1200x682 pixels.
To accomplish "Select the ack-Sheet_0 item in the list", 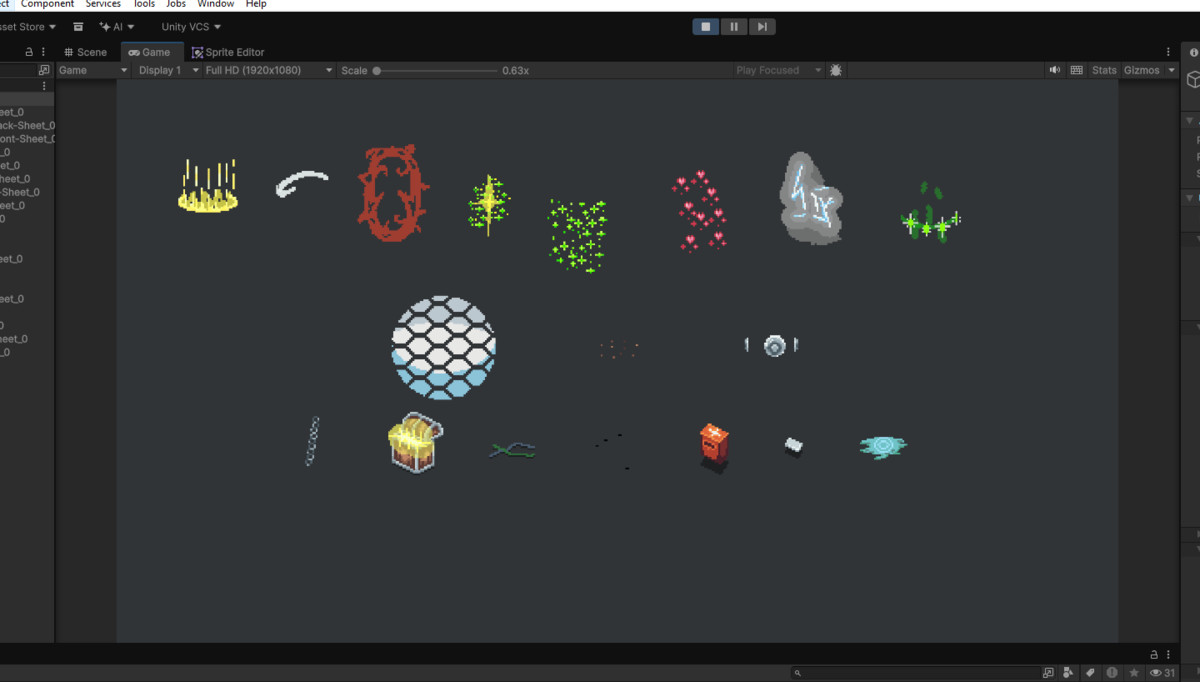I will tap(28, 126).
